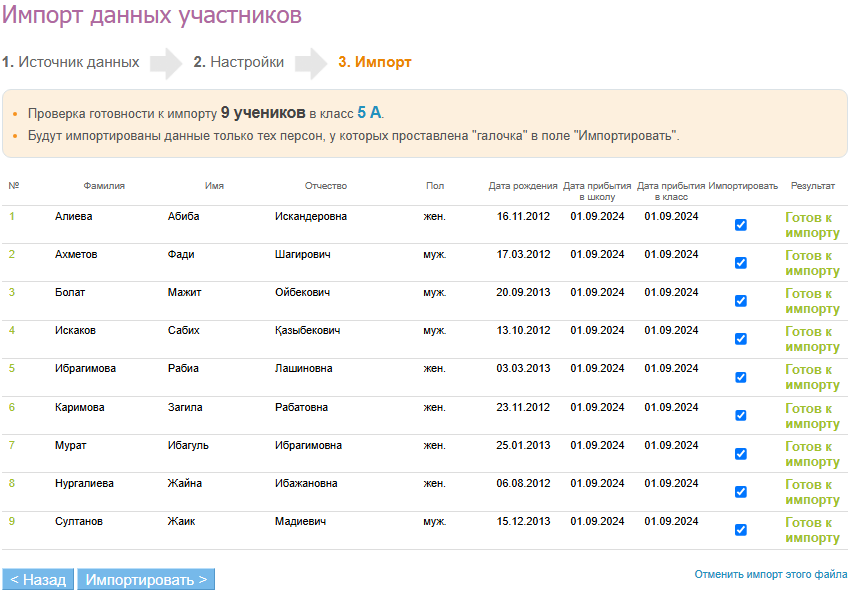Uncheck import checkbox for Нургалиева Жайна

[x=741, y=491]
